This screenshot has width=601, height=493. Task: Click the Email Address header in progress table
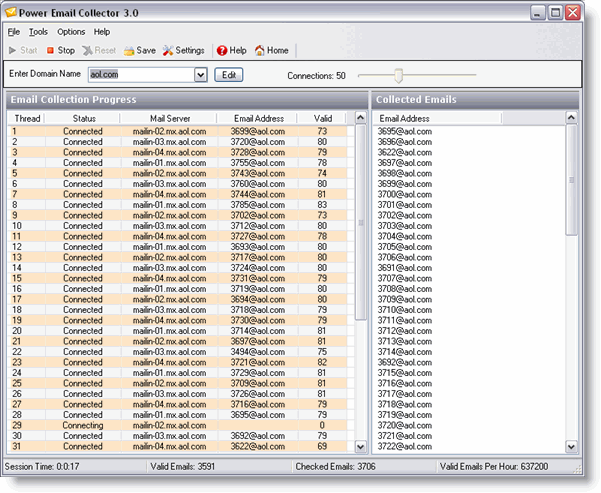(x=259, y=118)
